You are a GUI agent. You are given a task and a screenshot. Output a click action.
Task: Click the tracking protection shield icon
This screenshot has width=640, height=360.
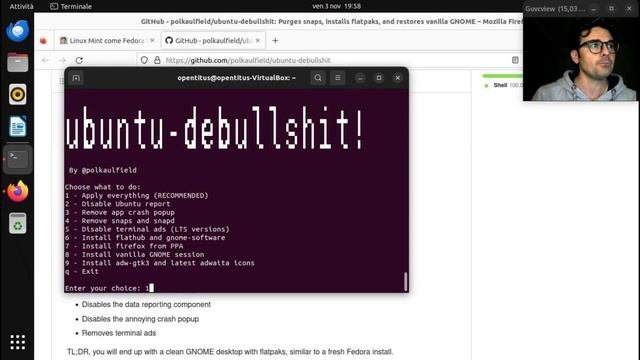pyautogui.click(x=144, y=60)
